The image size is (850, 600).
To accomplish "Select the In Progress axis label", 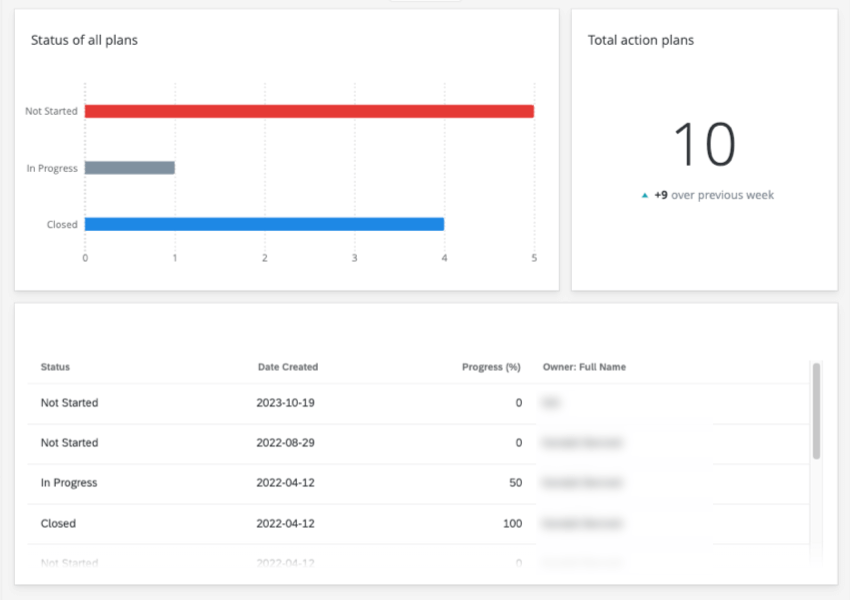I will [51, 168].
